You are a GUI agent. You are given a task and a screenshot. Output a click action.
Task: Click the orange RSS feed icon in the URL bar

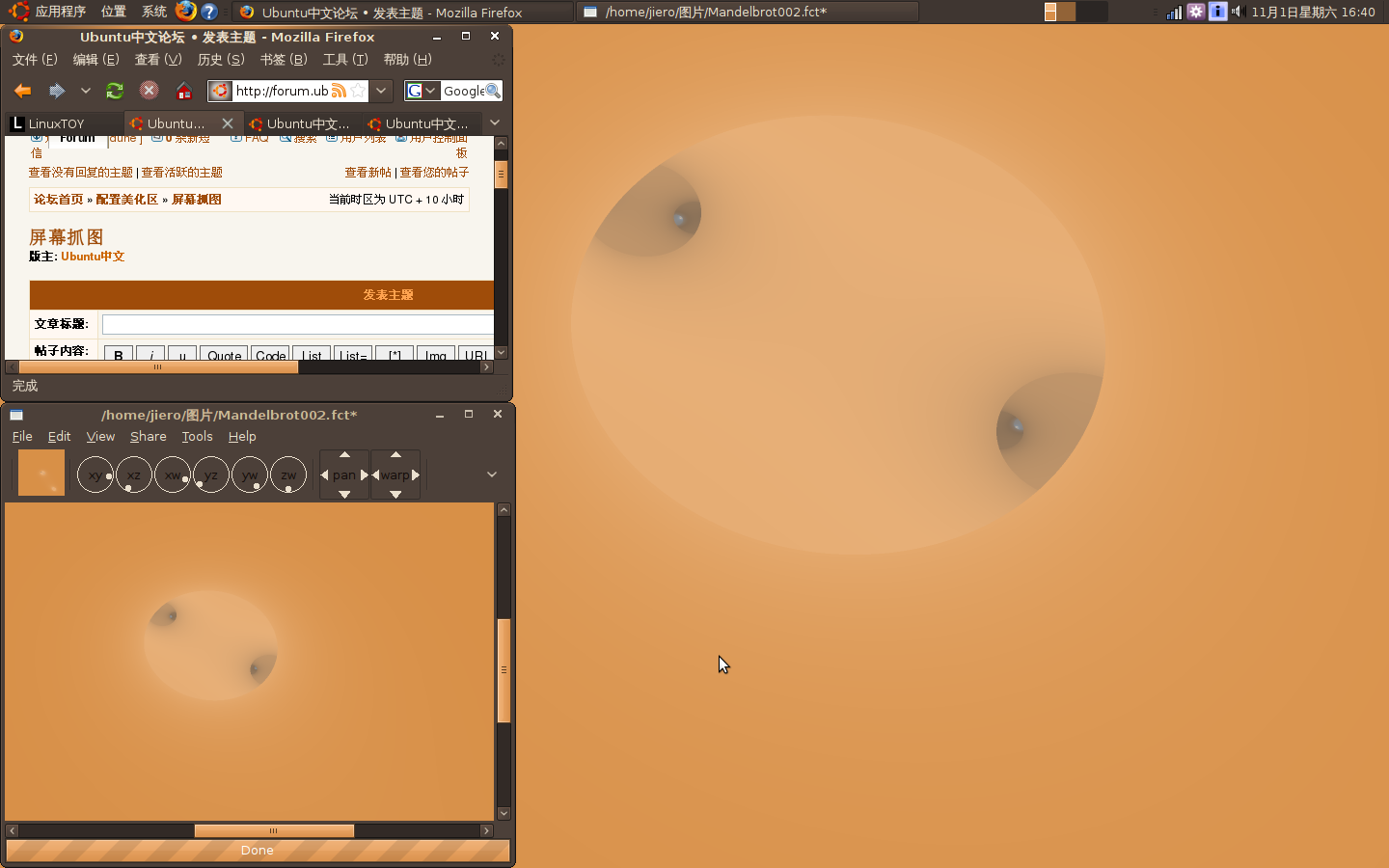(x=339, y=91)
